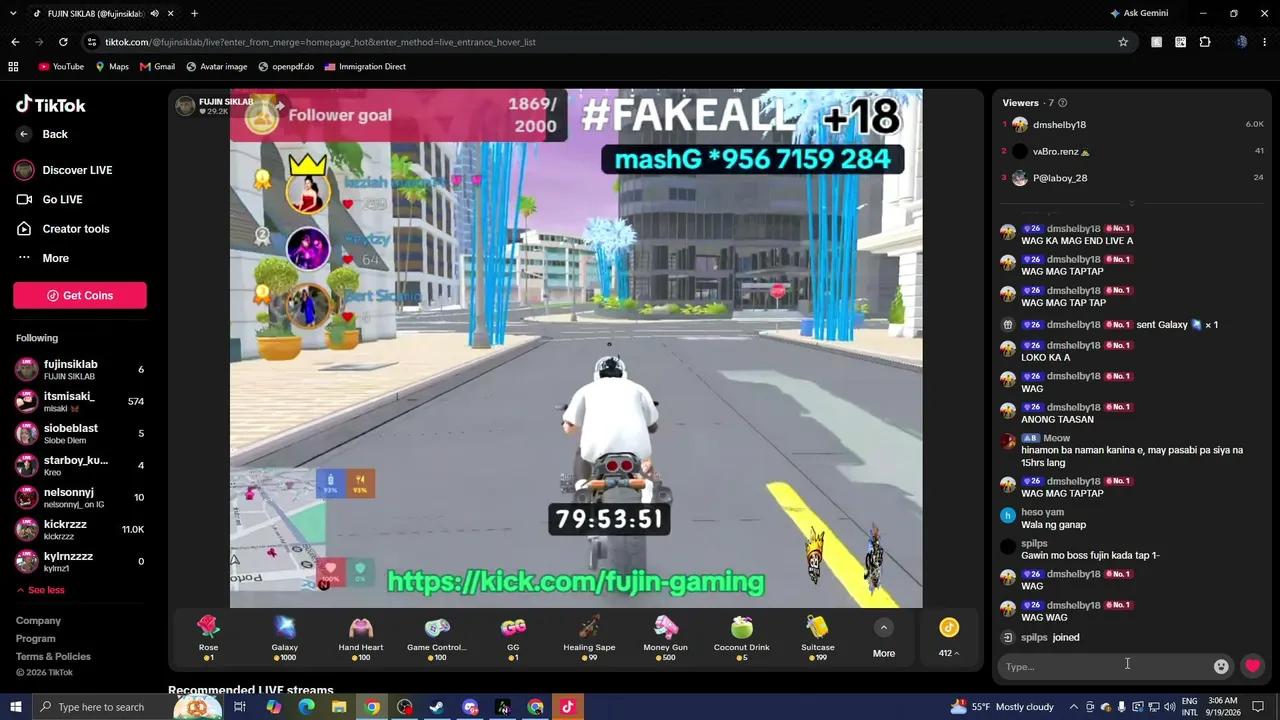Expand the viewers ranking list

pos(1132,203)
